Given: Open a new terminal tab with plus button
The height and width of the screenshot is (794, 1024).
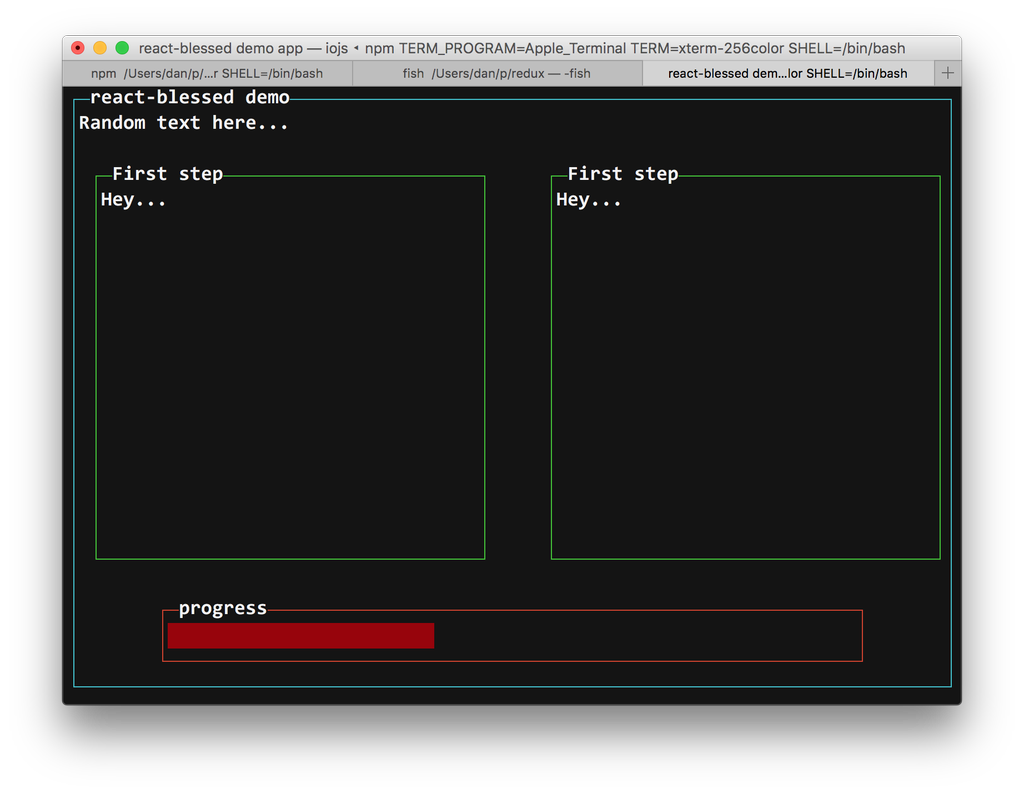Looking at the screenshot, I should (x=947, y=73).
